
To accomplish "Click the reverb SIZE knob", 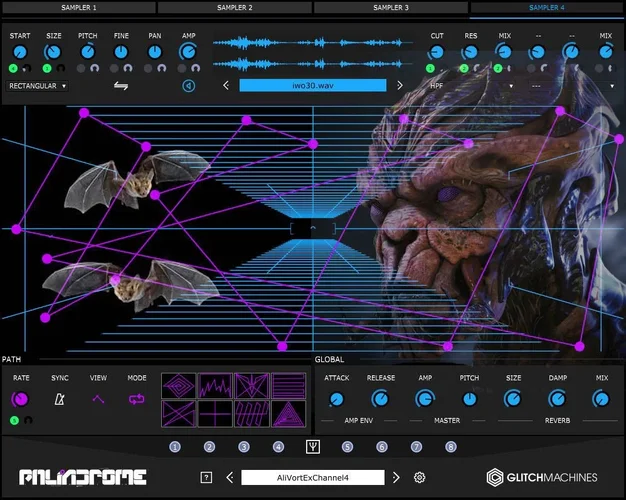I will pos(513,399).
